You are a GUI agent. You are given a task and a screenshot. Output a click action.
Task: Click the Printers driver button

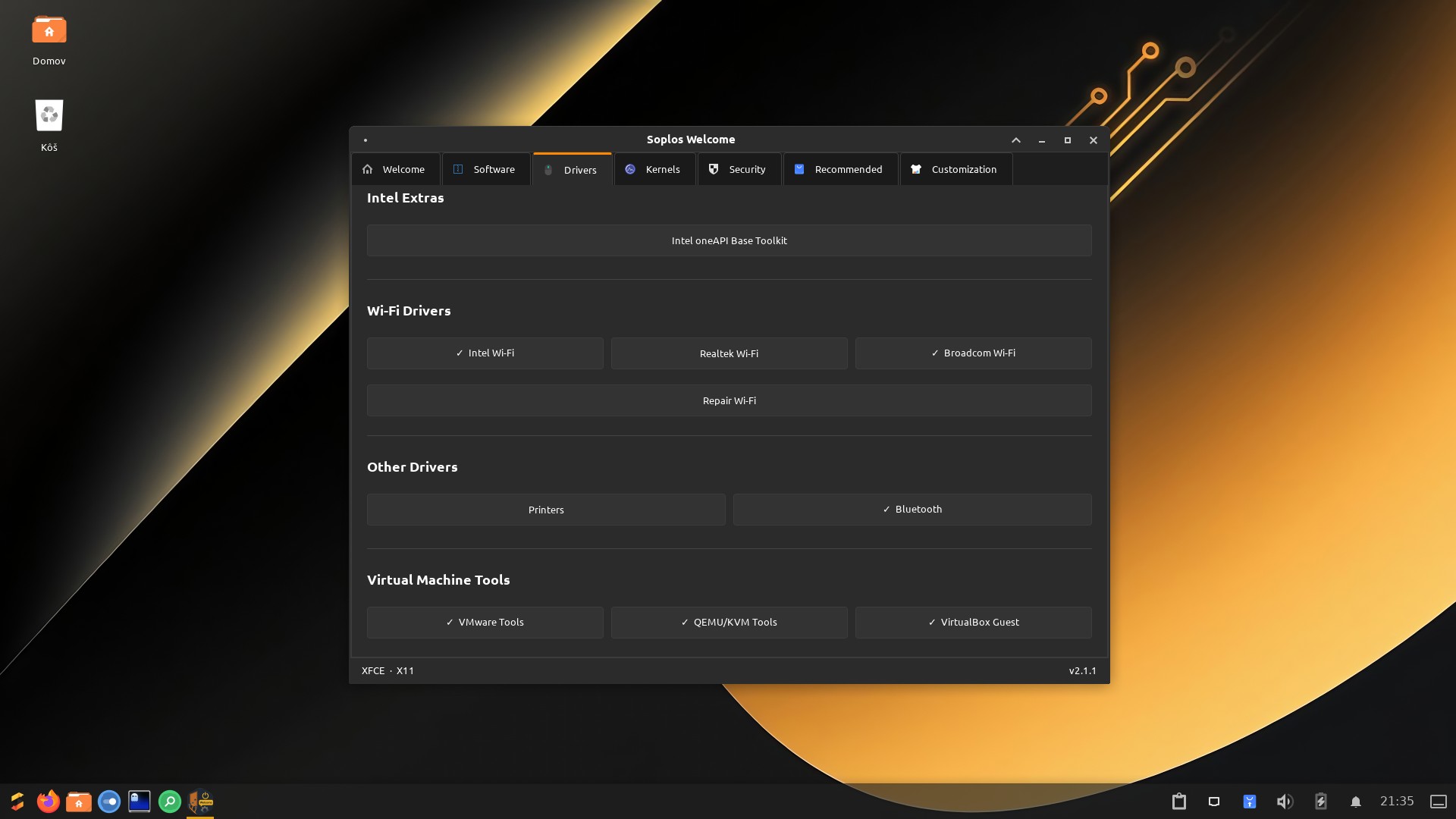pyautogui.click(x=546, y=510)
